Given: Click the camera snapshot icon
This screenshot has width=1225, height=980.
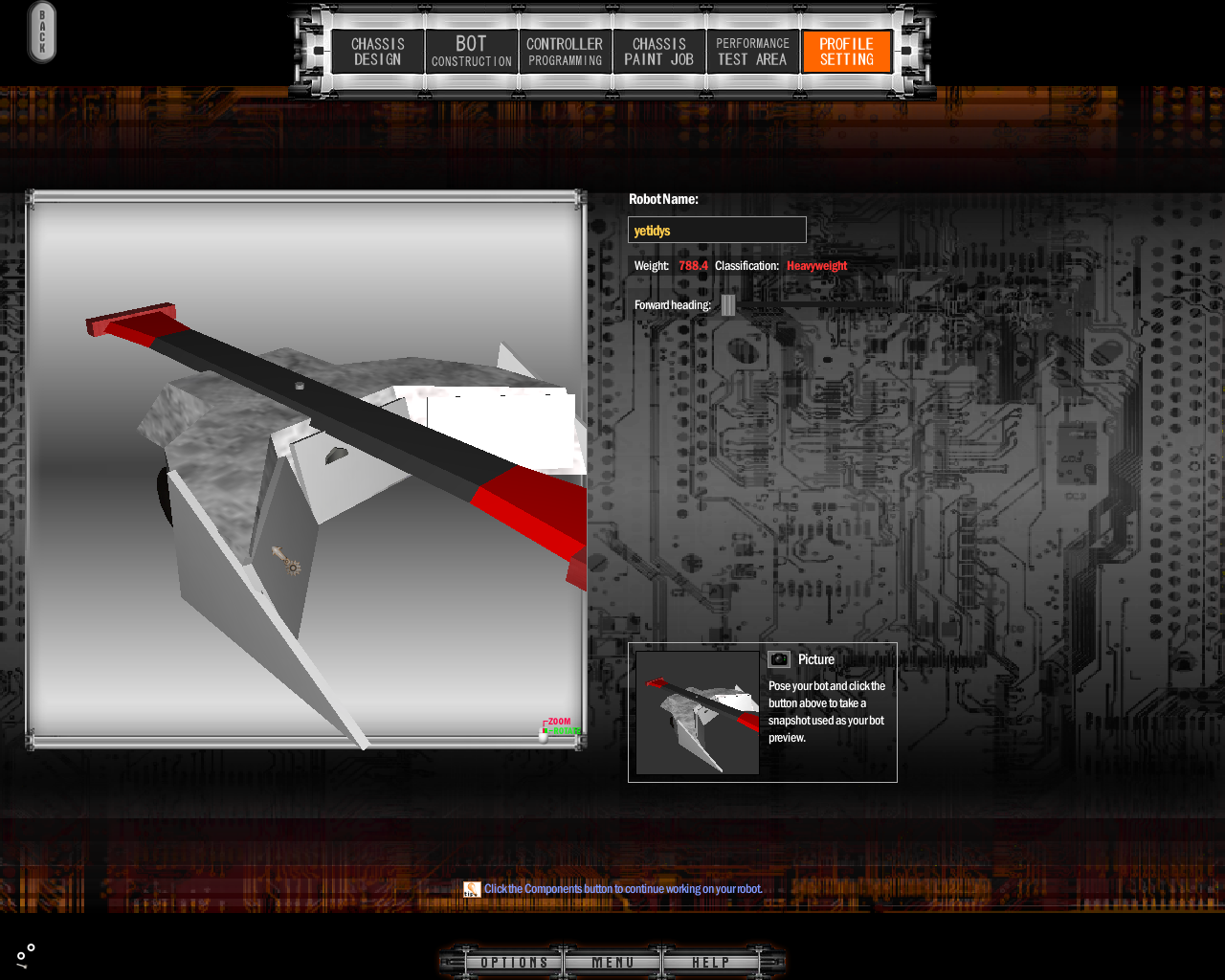Looking at the screenshot, I should pyautogui.click(x=779, y=659).
